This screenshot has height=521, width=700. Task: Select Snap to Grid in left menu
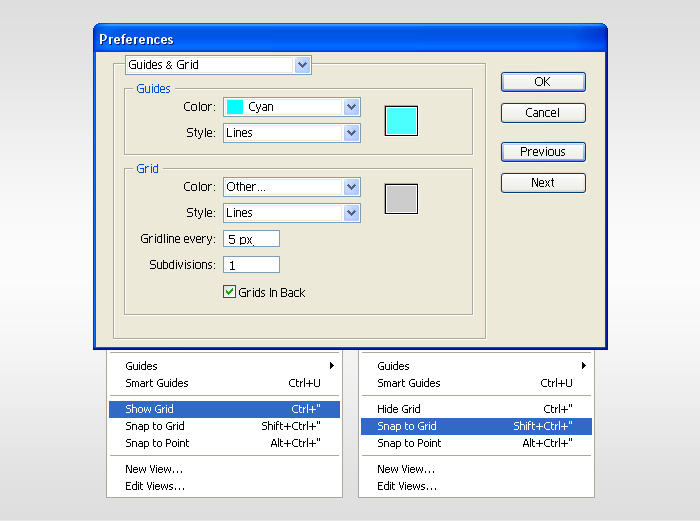coord(225,426)
